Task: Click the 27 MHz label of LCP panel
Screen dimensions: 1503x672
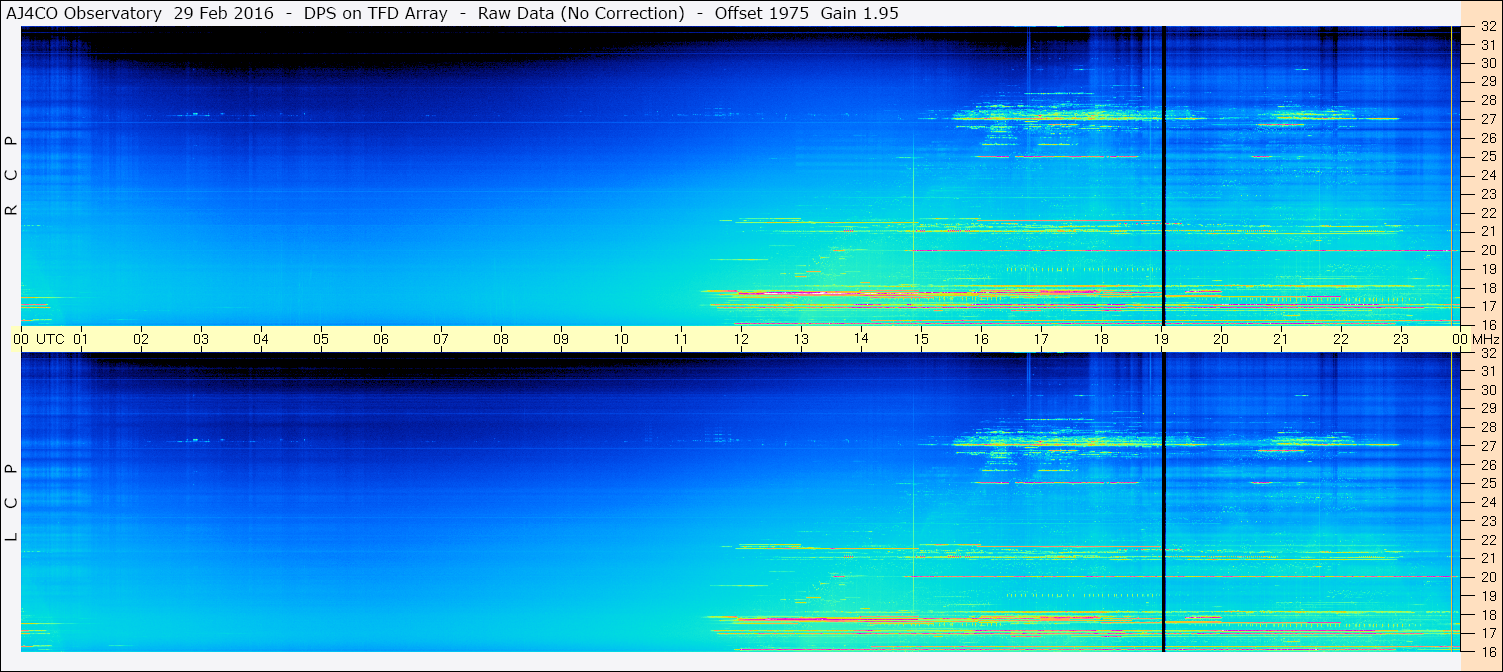Action: [x=1488, y=446]
